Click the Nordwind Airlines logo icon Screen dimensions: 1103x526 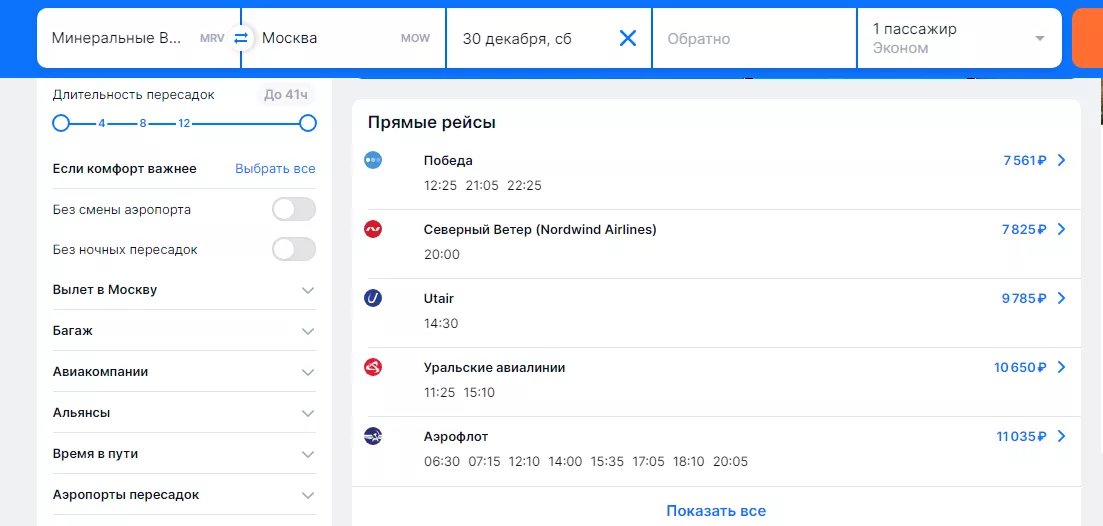click(373, 229)
